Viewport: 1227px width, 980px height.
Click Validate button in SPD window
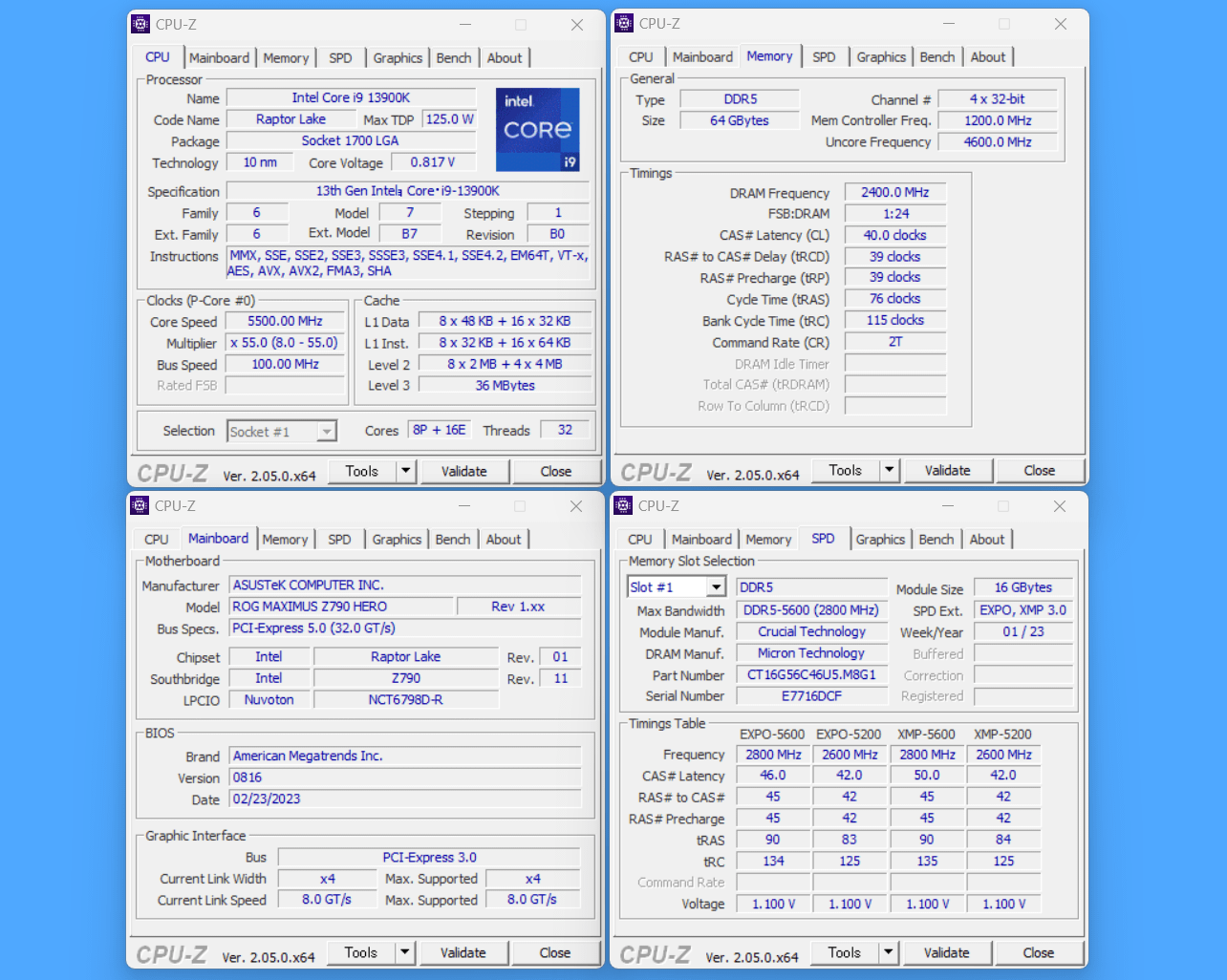pyautogui.click(x=947, y=952)
